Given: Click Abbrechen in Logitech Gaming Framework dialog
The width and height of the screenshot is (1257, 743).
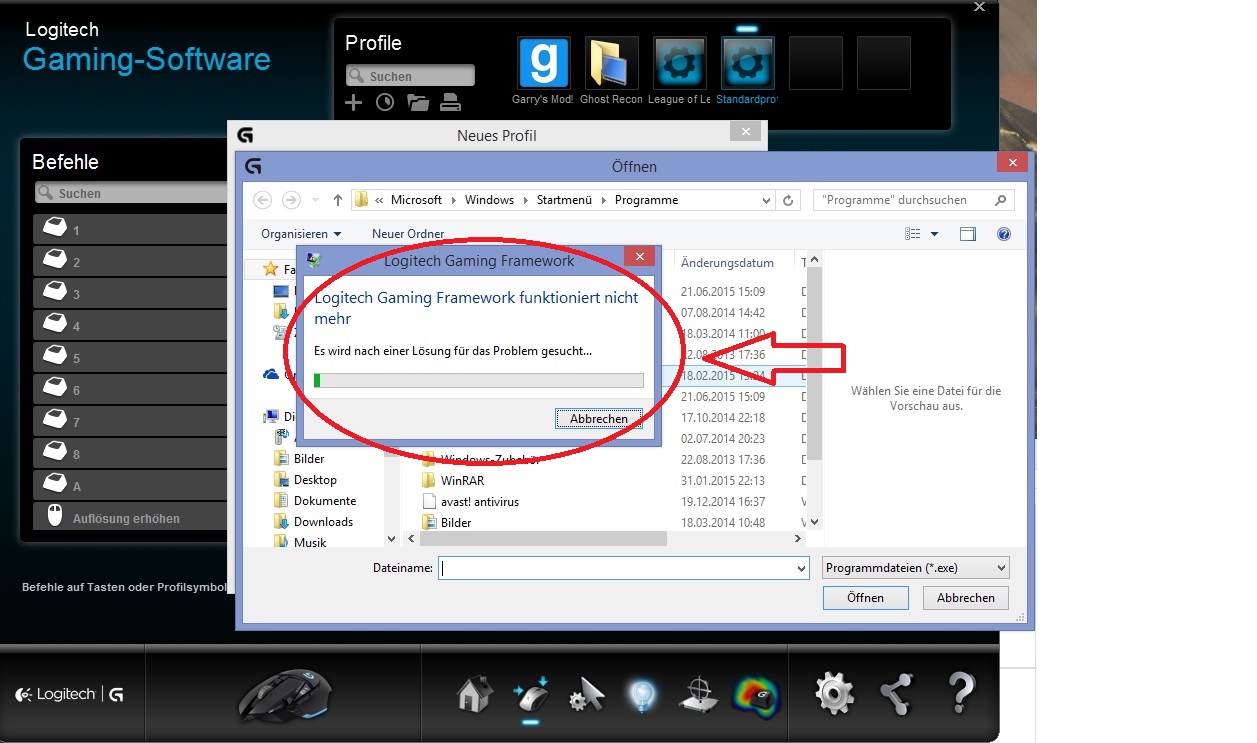Looking at the screenshot, I should pos(599,419).
